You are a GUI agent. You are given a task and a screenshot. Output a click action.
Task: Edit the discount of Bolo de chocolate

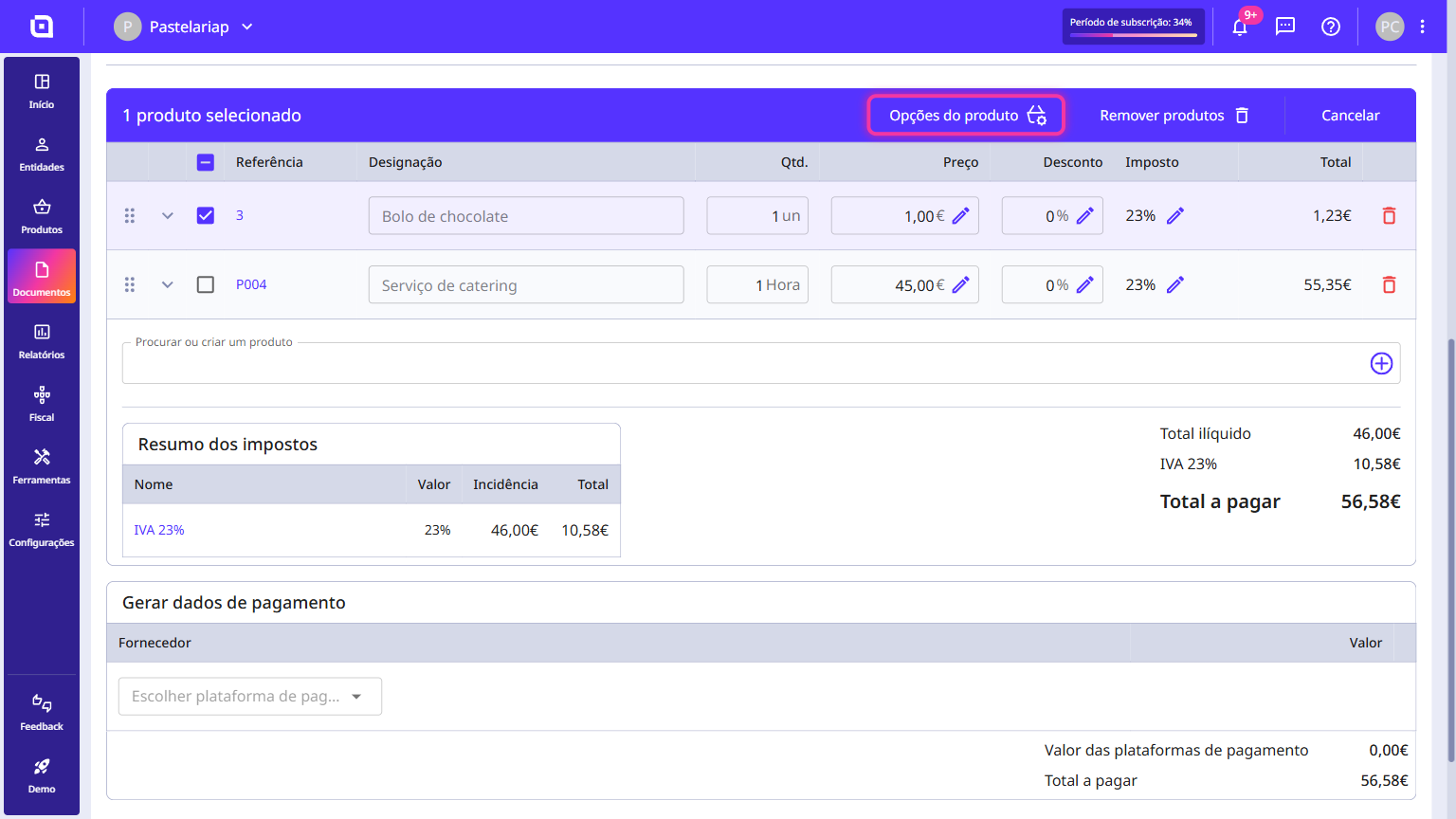click(1085, 216)
